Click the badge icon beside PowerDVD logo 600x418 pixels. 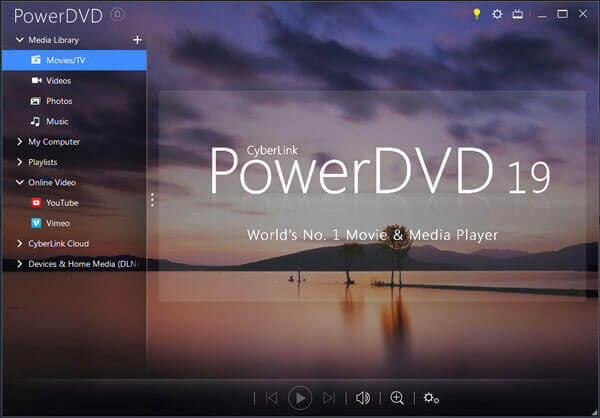117,15
